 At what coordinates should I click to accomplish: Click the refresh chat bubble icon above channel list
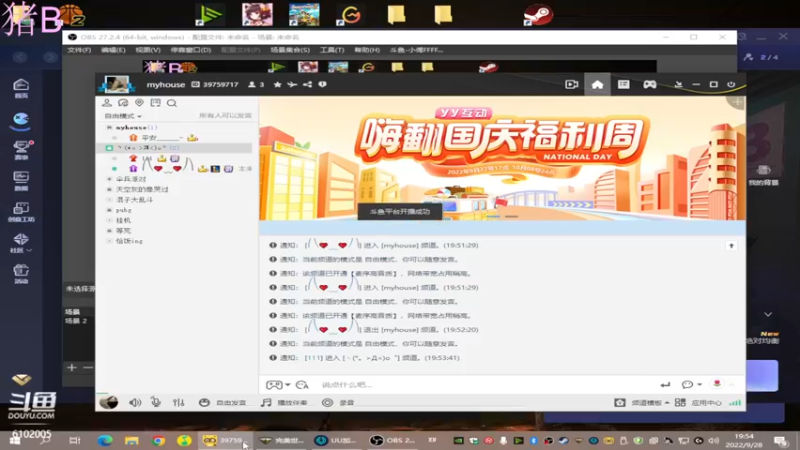(123, 103)
